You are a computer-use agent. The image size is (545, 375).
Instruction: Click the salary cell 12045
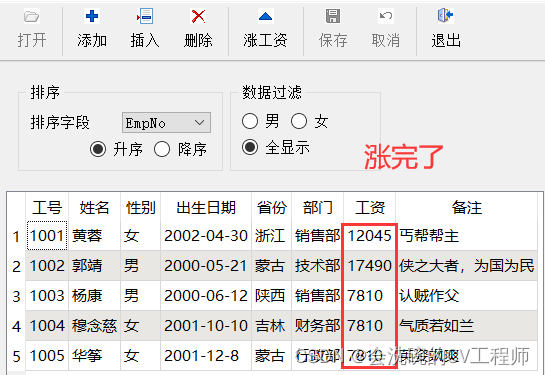(x=369, y=236)
